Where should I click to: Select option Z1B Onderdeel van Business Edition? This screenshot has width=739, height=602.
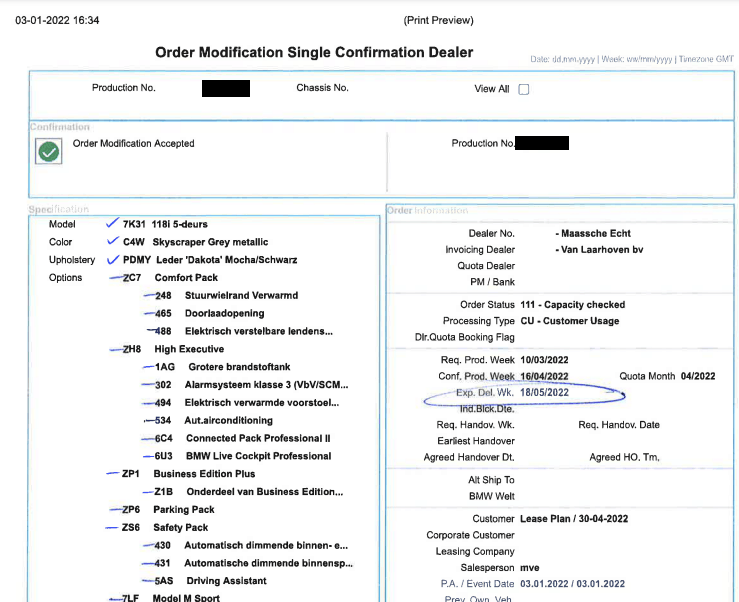click(x=248, y=492)
